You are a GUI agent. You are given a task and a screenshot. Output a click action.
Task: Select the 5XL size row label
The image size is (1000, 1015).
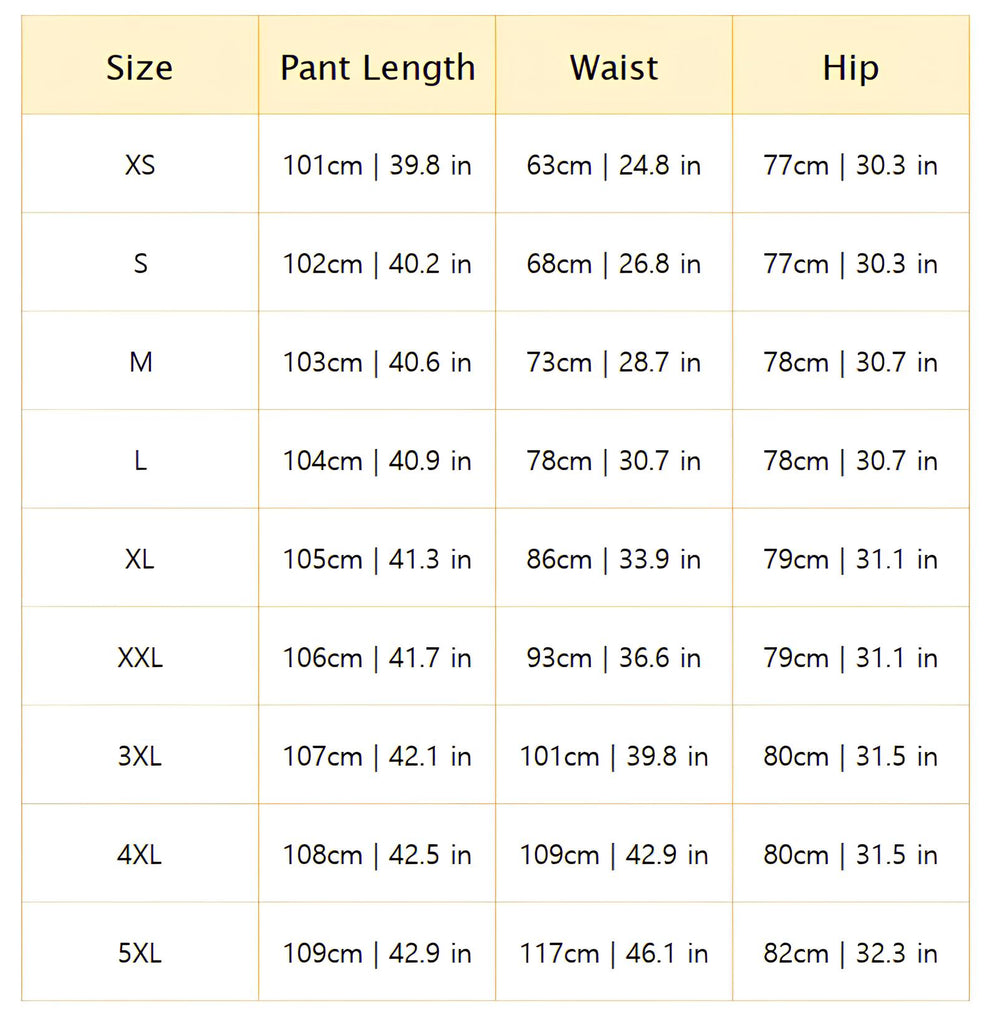pos(140,953)
